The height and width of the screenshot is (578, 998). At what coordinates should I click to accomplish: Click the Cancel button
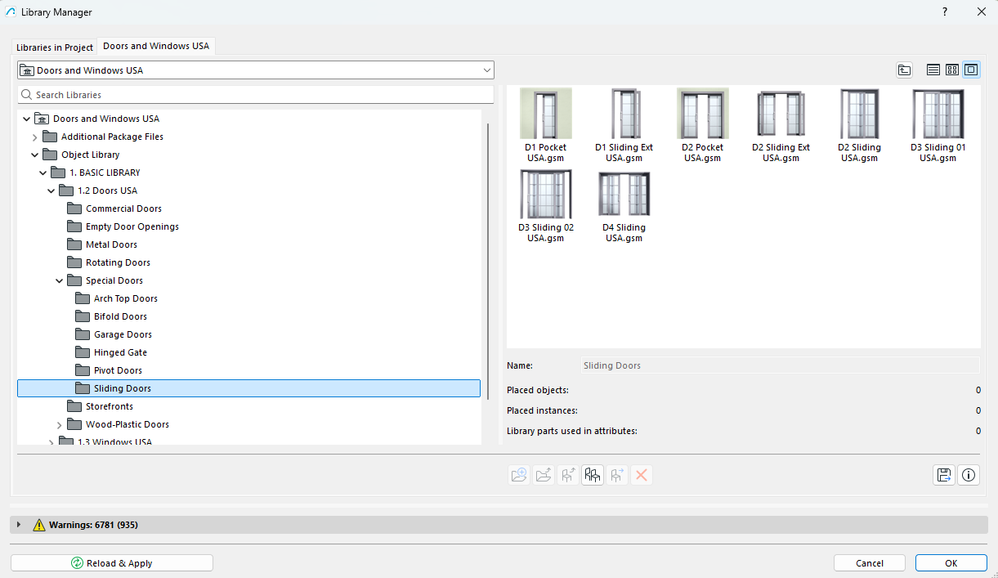click(869, 563)
